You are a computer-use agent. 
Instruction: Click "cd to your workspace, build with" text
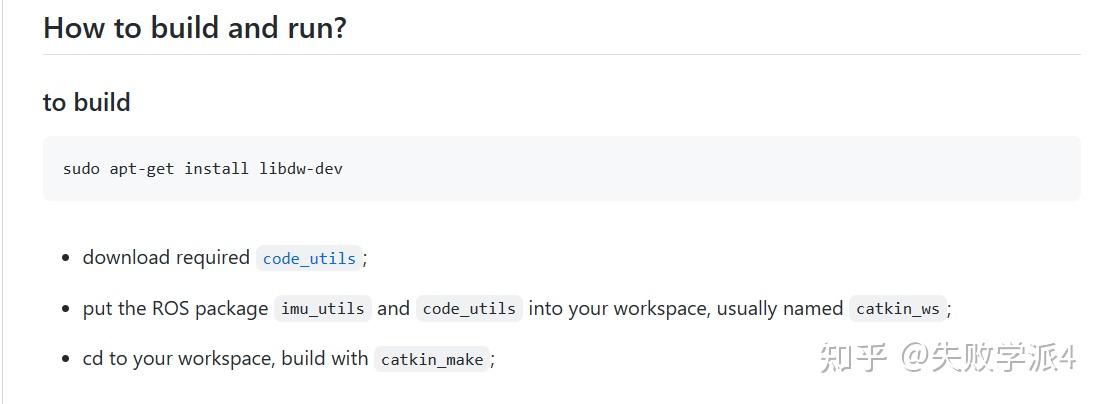pos(225,358)
